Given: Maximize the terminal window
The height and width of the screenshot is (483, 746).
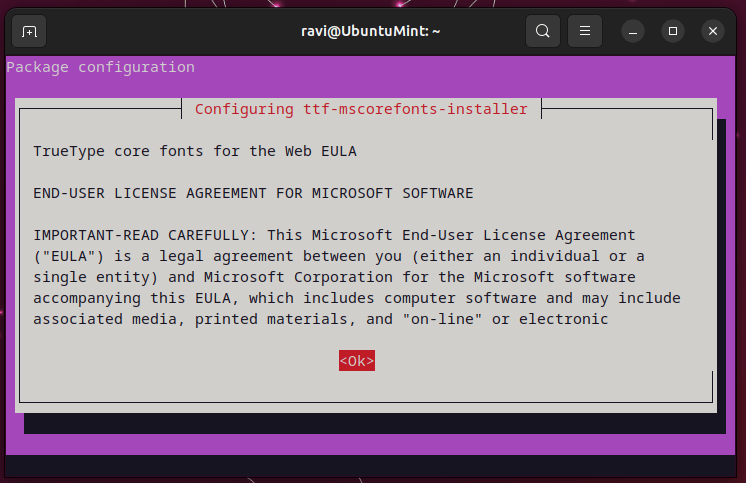Looking at the screenshot, I should [x=673, y=31].
